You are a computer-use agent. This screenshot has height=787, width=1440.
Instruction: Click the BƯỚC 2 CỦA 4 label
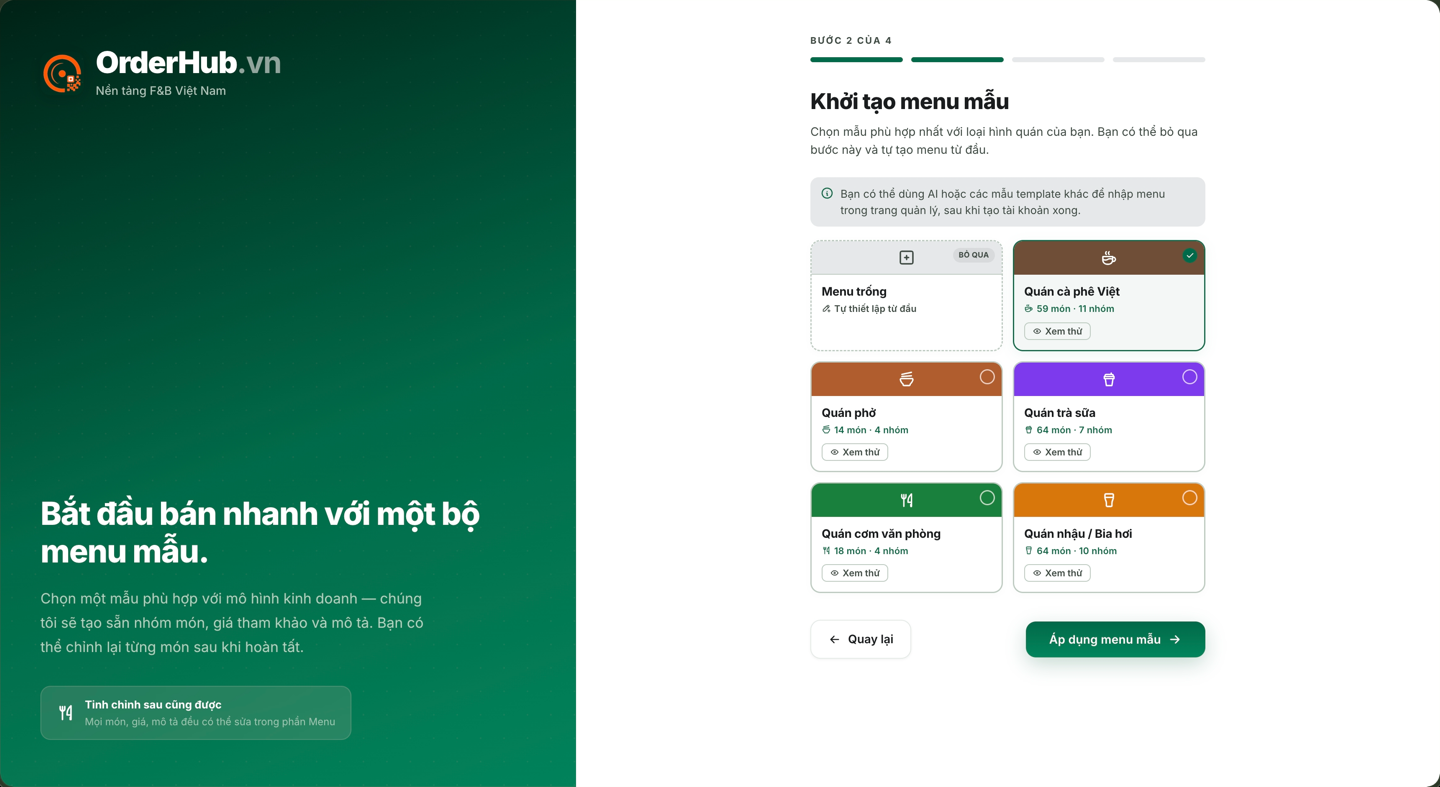tap(851, 41)
